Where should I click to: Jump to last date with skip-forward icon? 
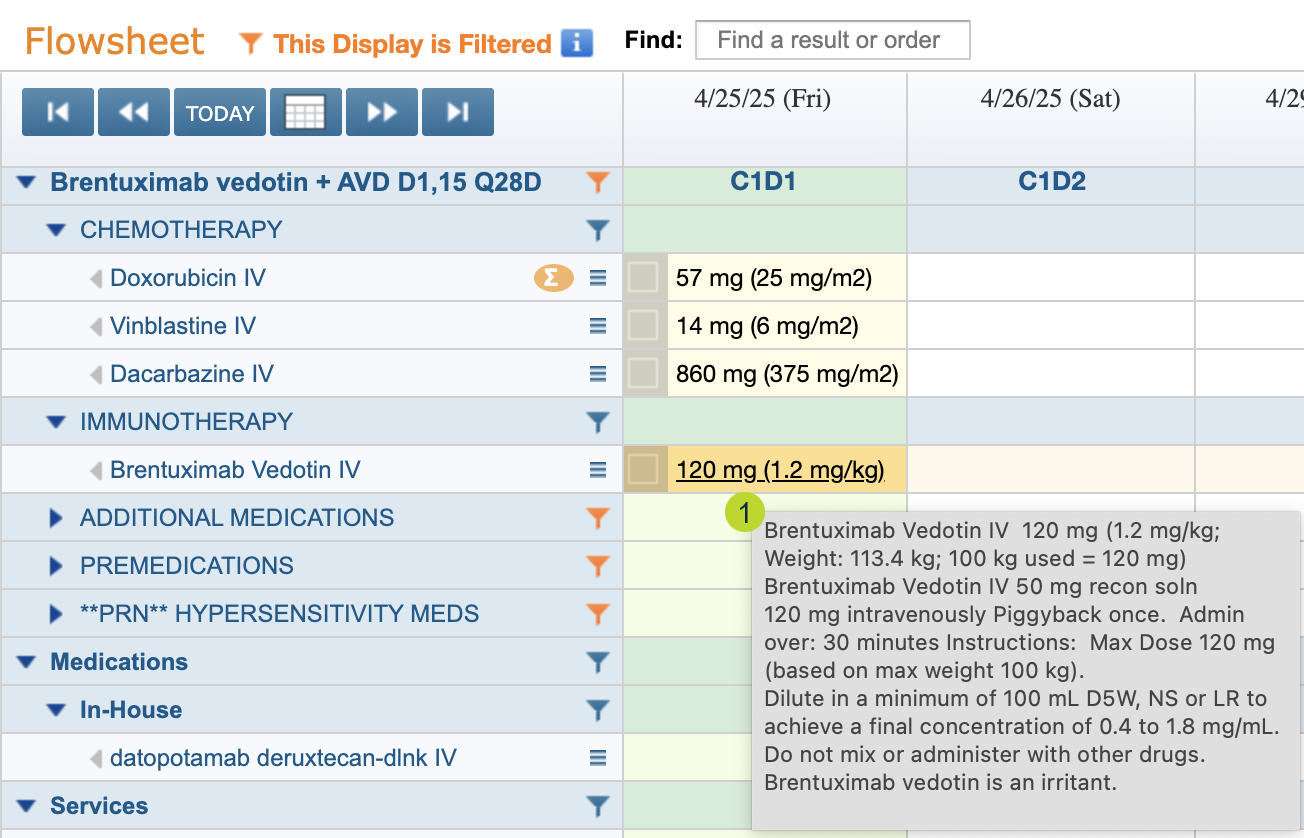(x=457, y=112)
